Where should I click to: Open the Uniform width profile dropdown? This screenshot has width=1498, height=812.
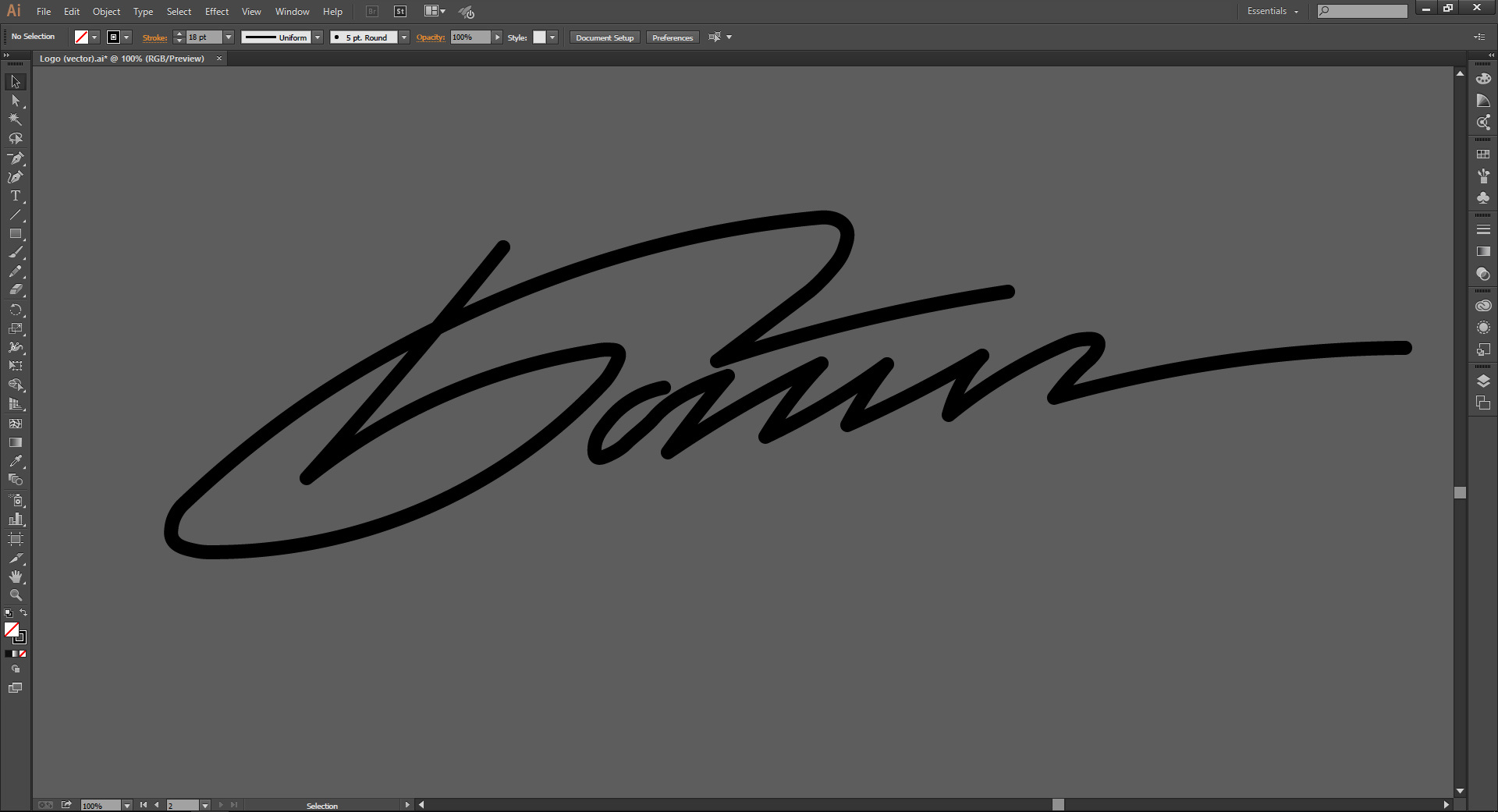coord(318,37)
